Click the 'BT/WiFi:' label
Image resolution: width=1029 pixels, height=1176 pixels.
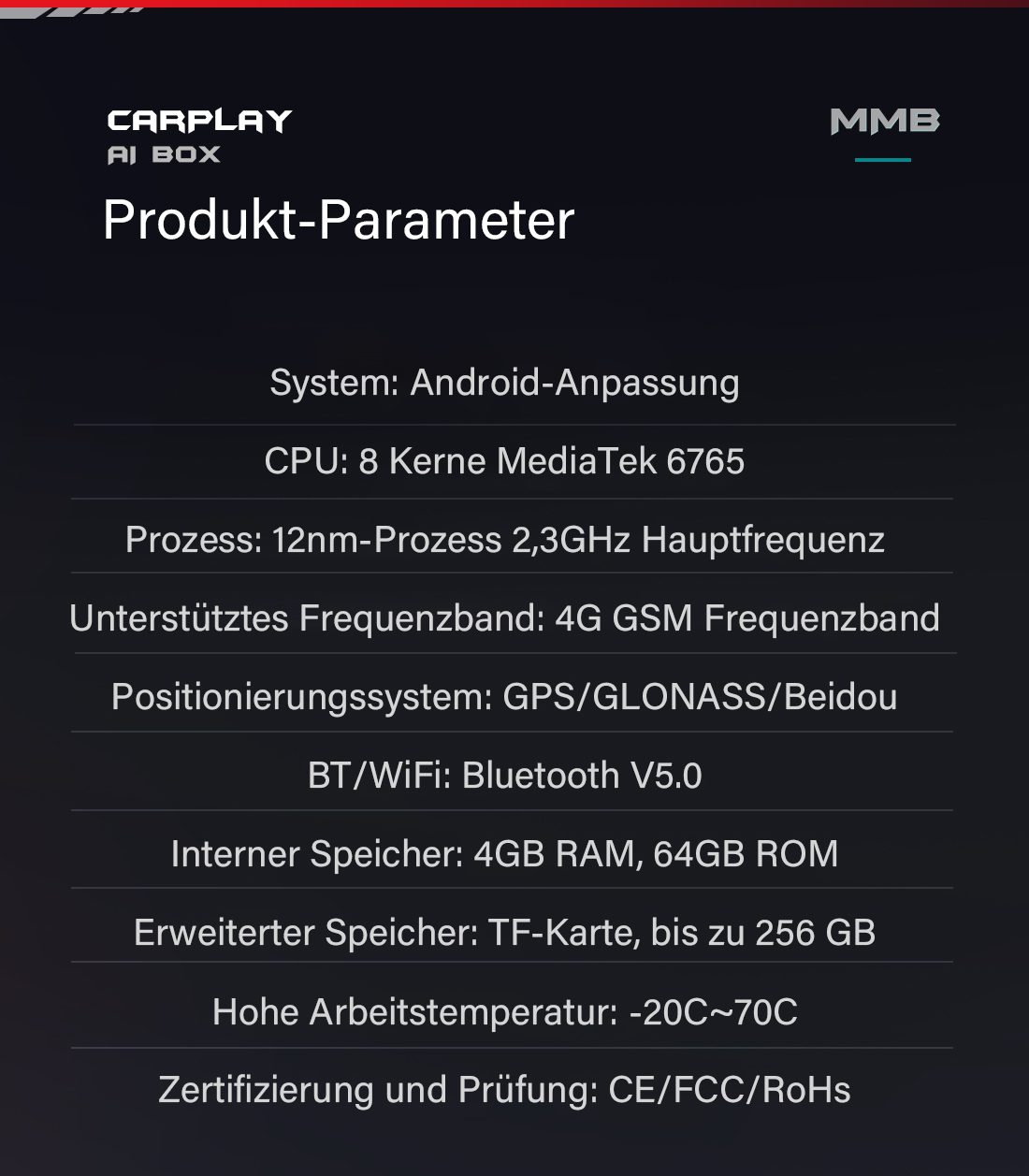click(380, 776)
